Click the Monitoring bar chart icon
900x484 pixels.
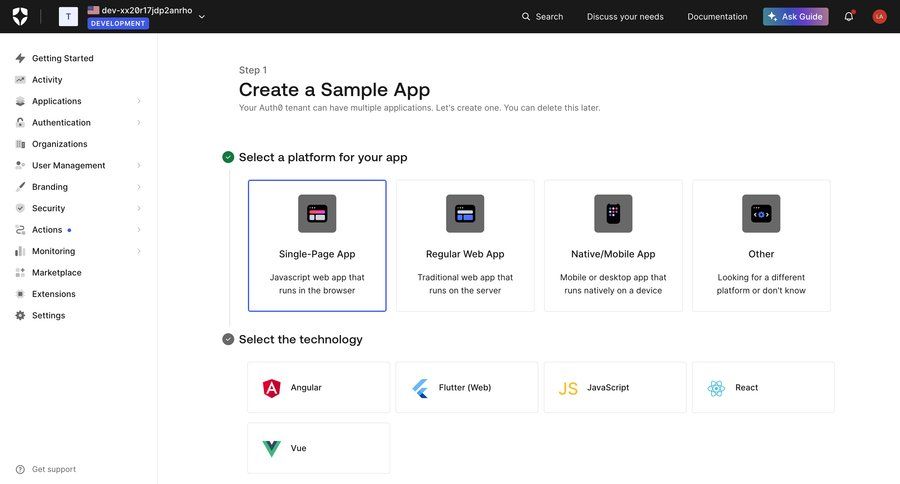point(20,251)
